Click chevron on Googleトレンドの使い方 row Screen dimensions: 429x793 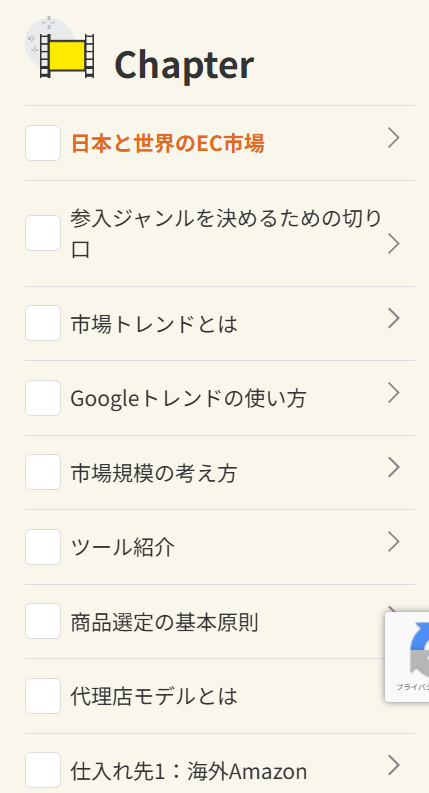[394, 393]
